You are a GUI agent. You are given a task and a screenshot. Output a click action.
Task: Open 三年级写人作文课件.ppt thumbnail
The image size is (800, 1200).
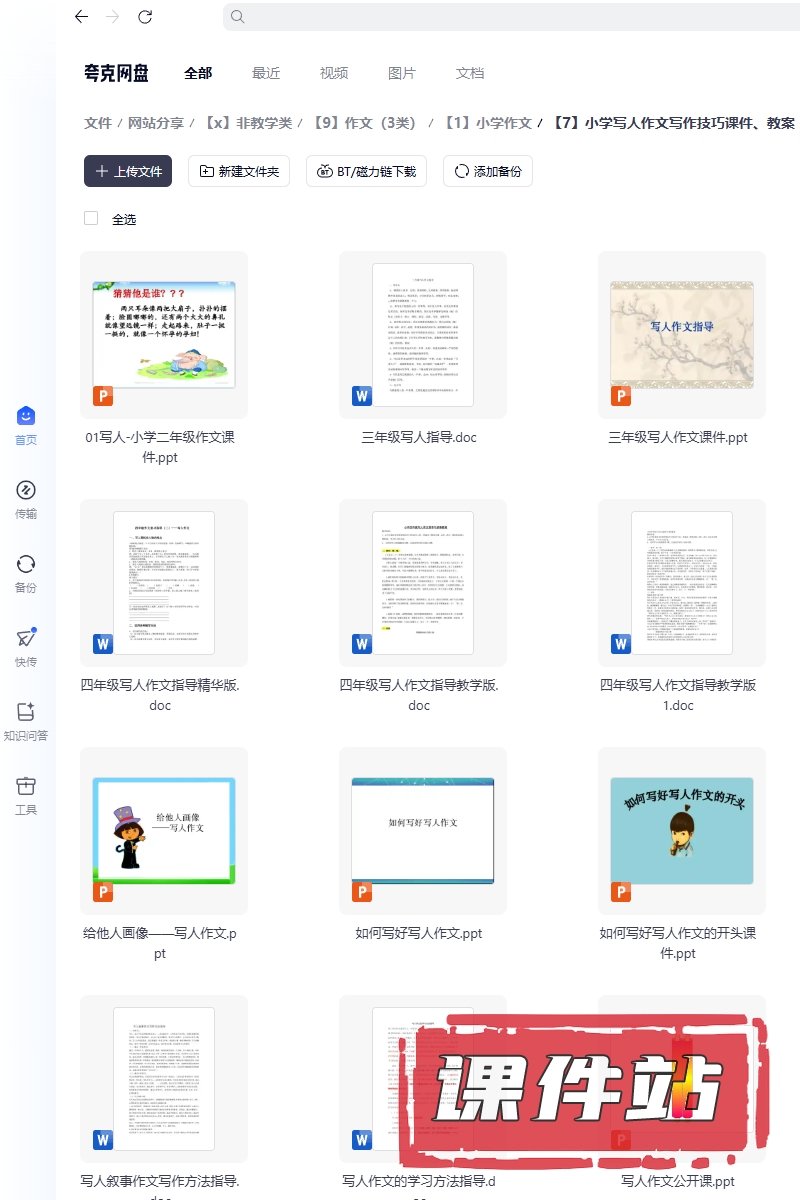[681, 334]
